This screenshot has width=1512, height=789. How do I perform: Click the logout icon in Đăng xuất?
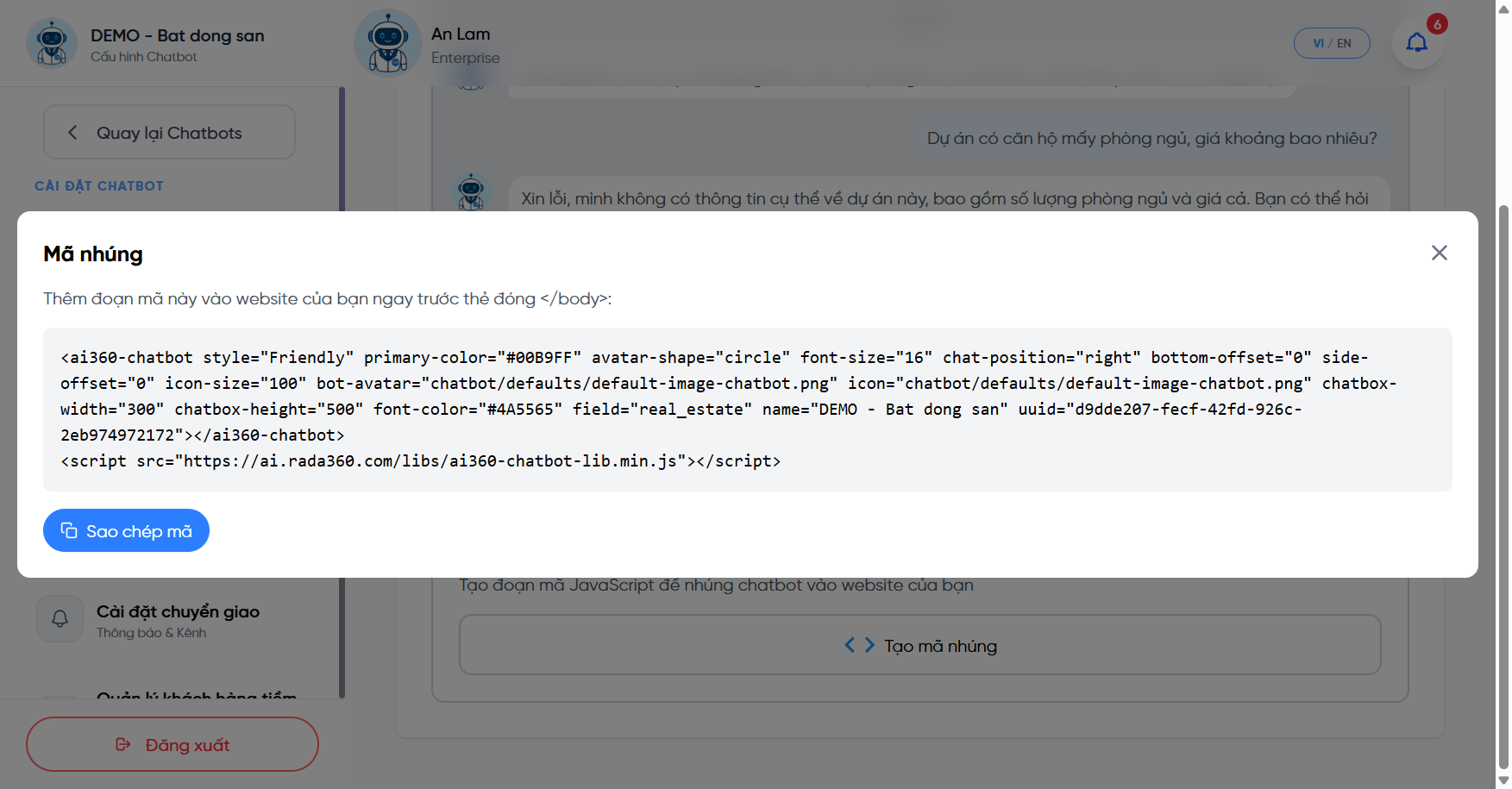[x=123, y=744]
